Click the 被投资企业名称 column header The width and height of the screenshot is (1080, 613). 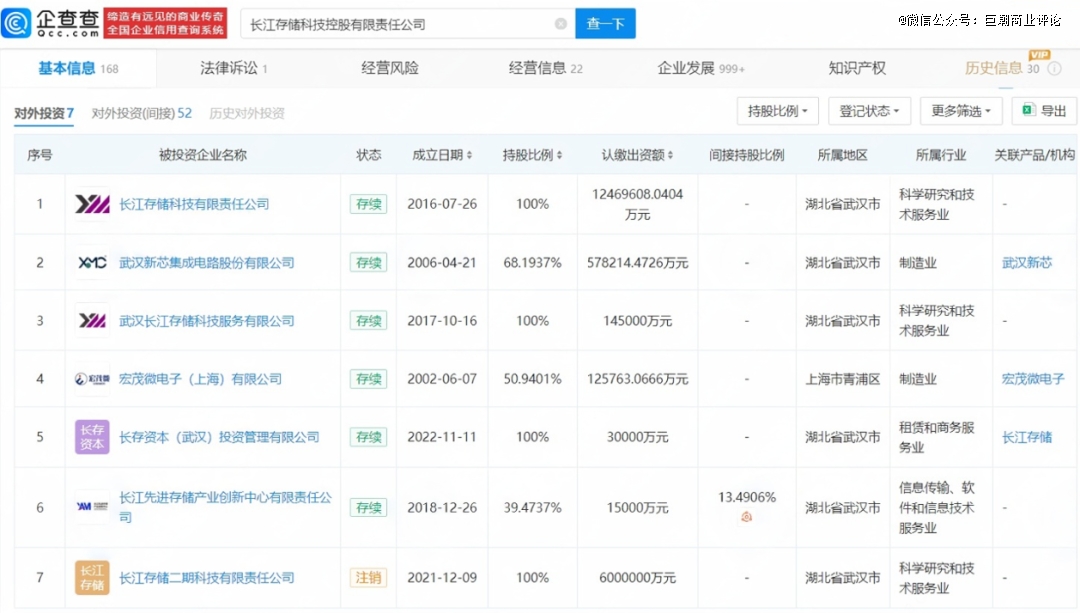202,155
